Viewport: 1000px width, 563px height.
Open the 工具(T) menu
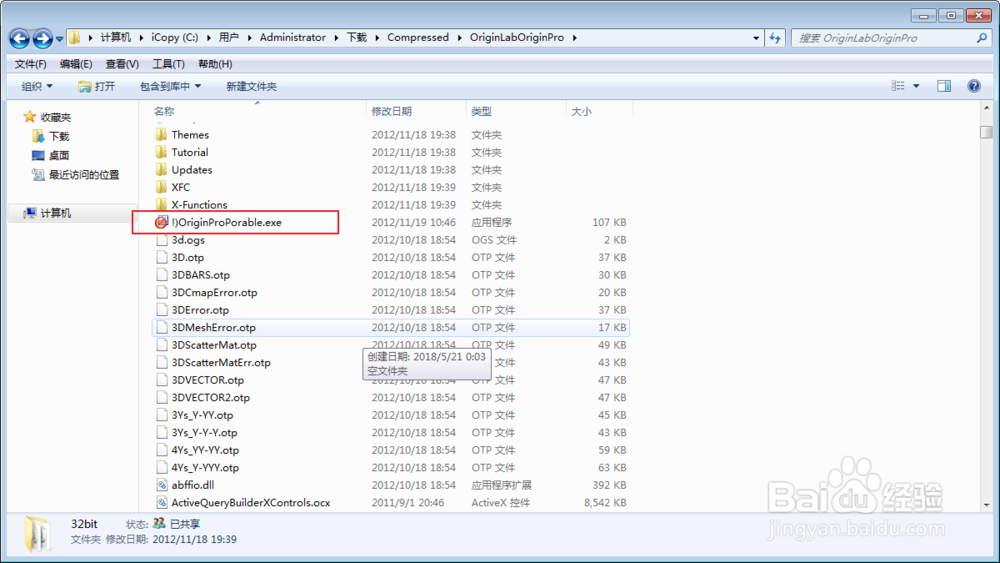pos(168,64)
